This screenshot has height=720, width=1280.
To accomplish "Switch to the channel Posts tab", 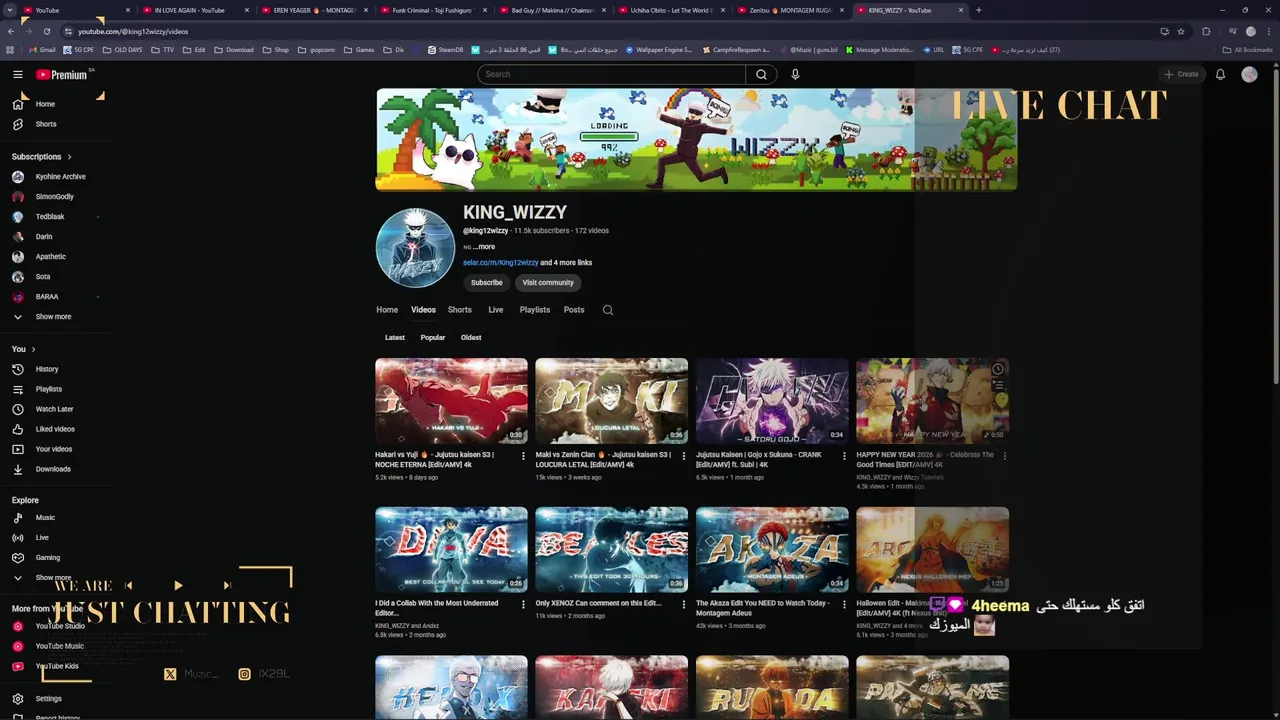I will coord(574,310).
